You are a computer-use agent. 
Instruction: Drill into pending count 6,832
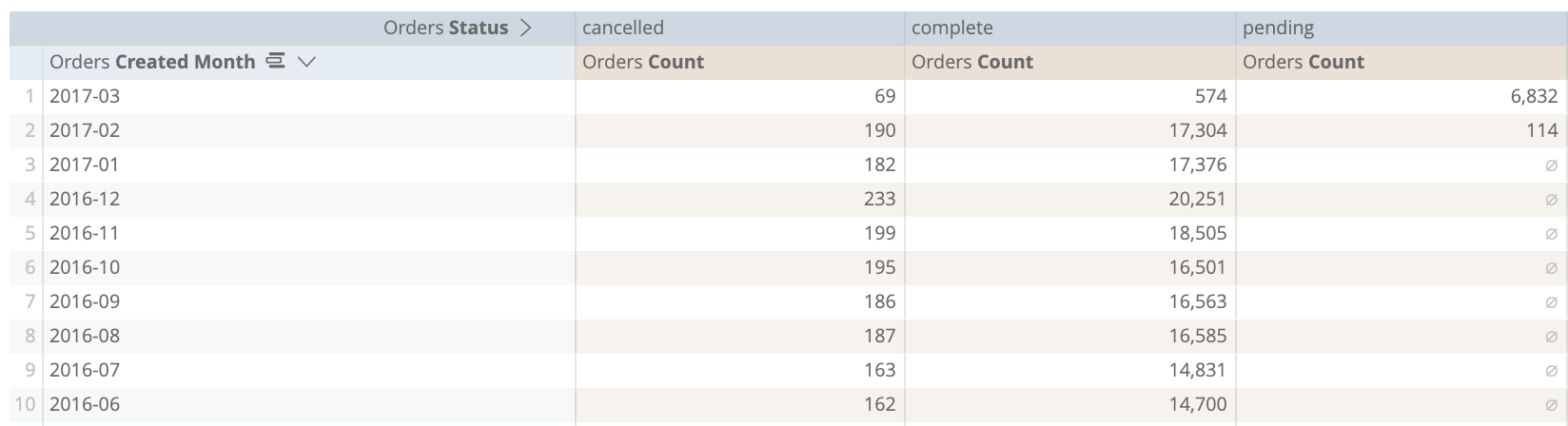pos(1534,96)
